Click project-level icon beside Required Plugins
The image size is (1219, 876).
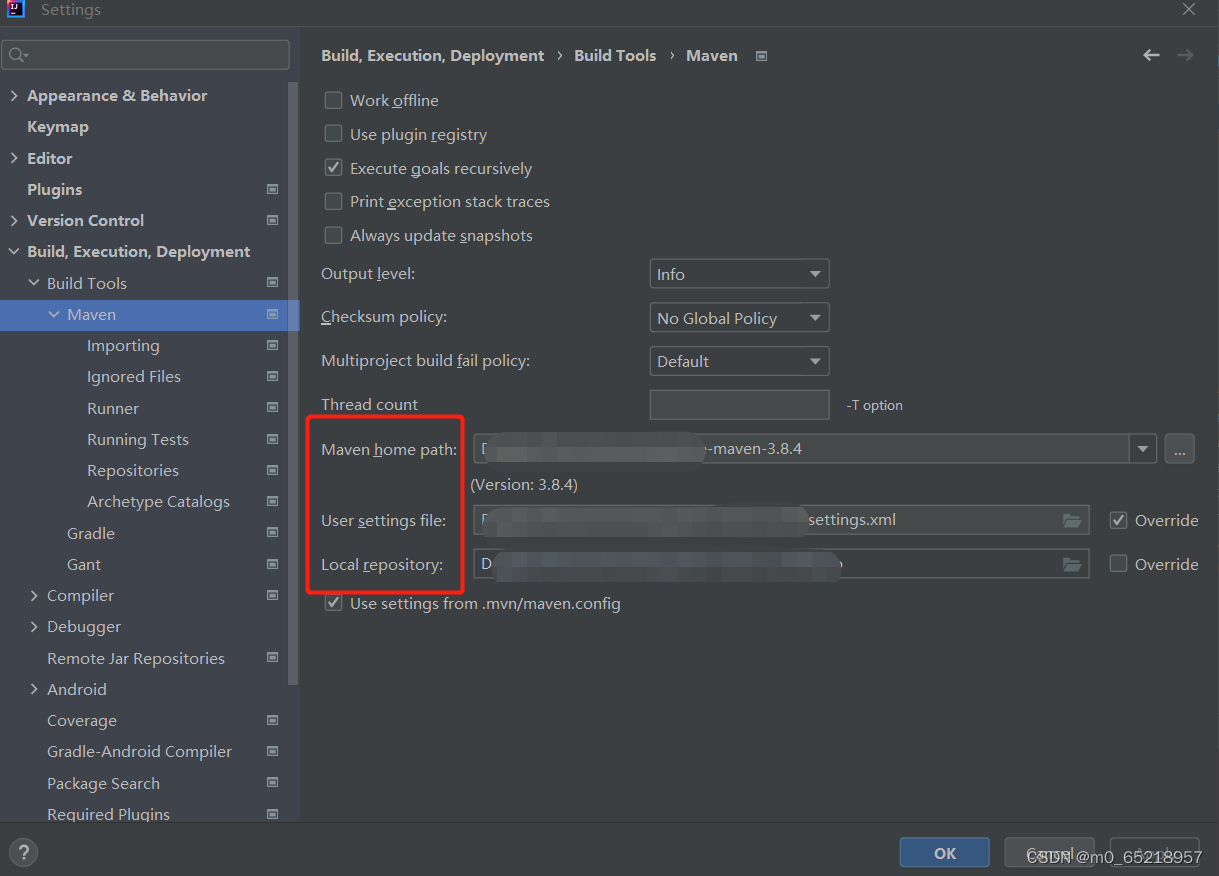pos(273,815)
